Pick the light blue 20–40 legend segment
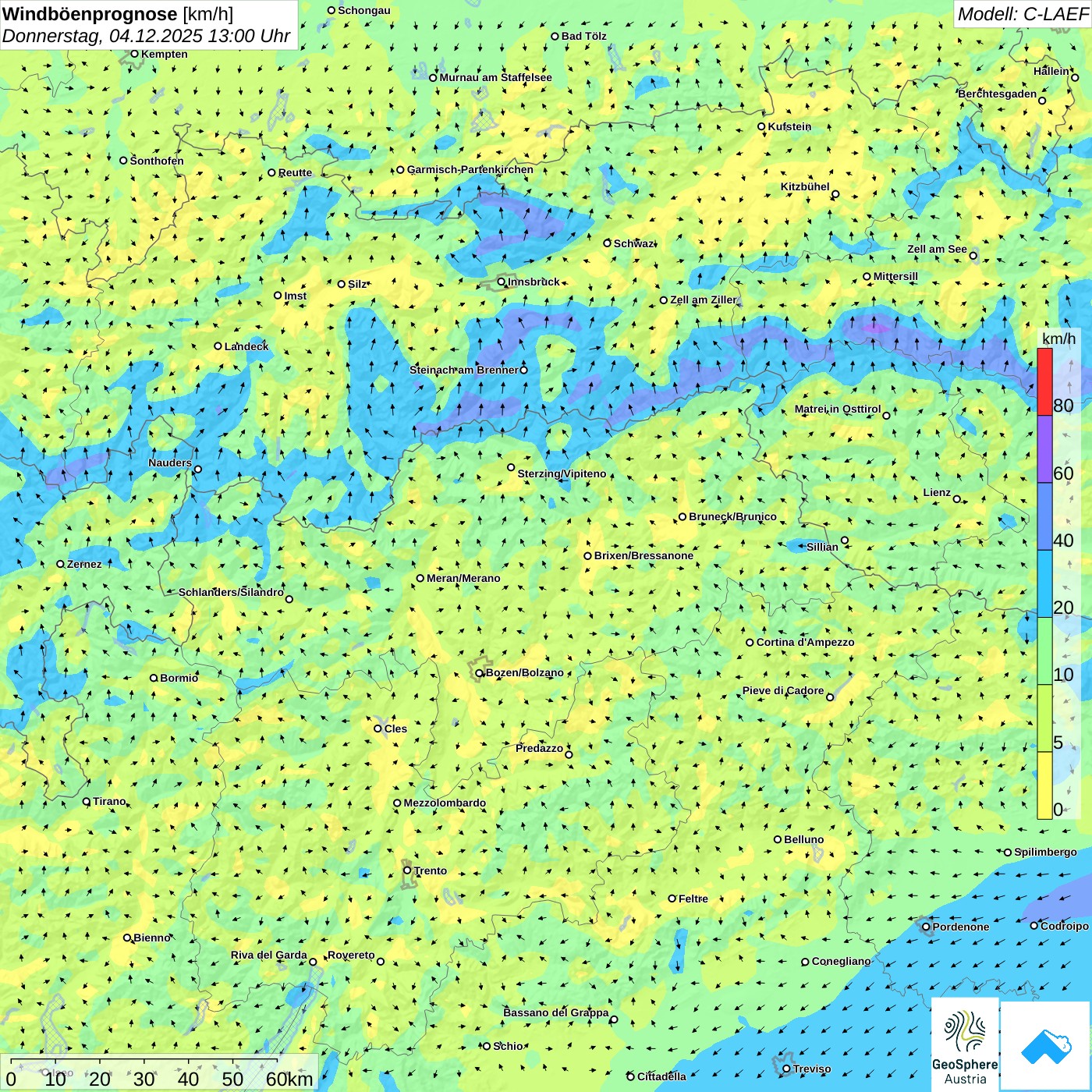The height and width of the screenshot is (1092, 1092). [1044, 584]
